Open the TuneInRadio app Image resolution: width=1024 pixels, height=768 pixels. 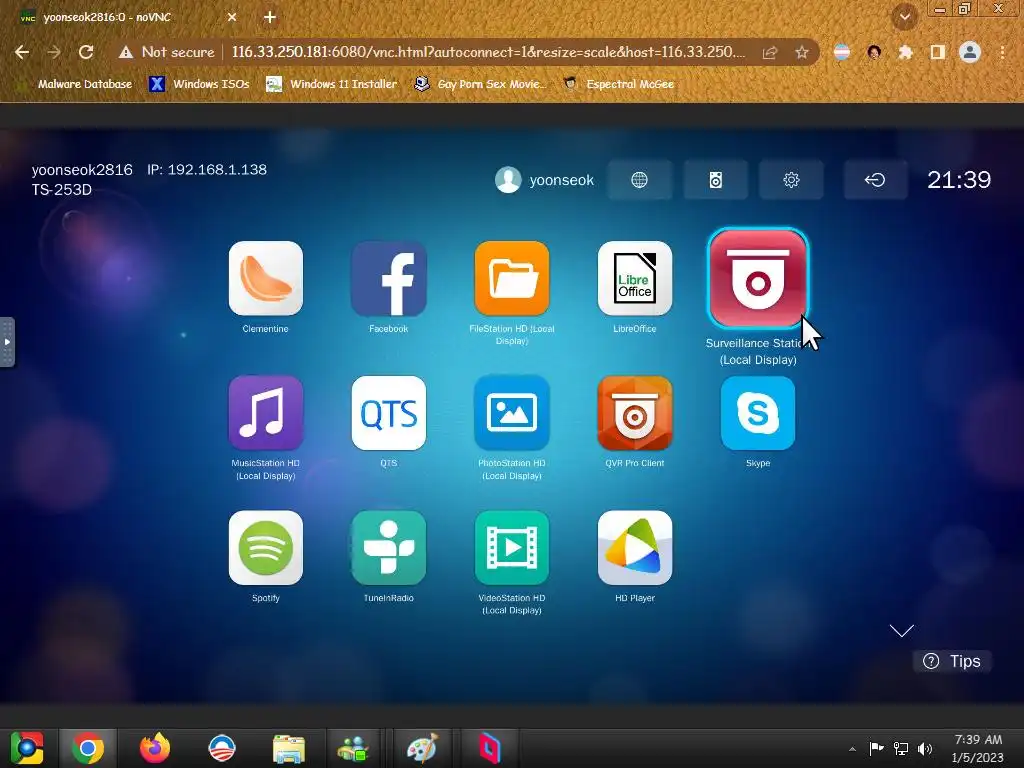(x=389, y=547)
